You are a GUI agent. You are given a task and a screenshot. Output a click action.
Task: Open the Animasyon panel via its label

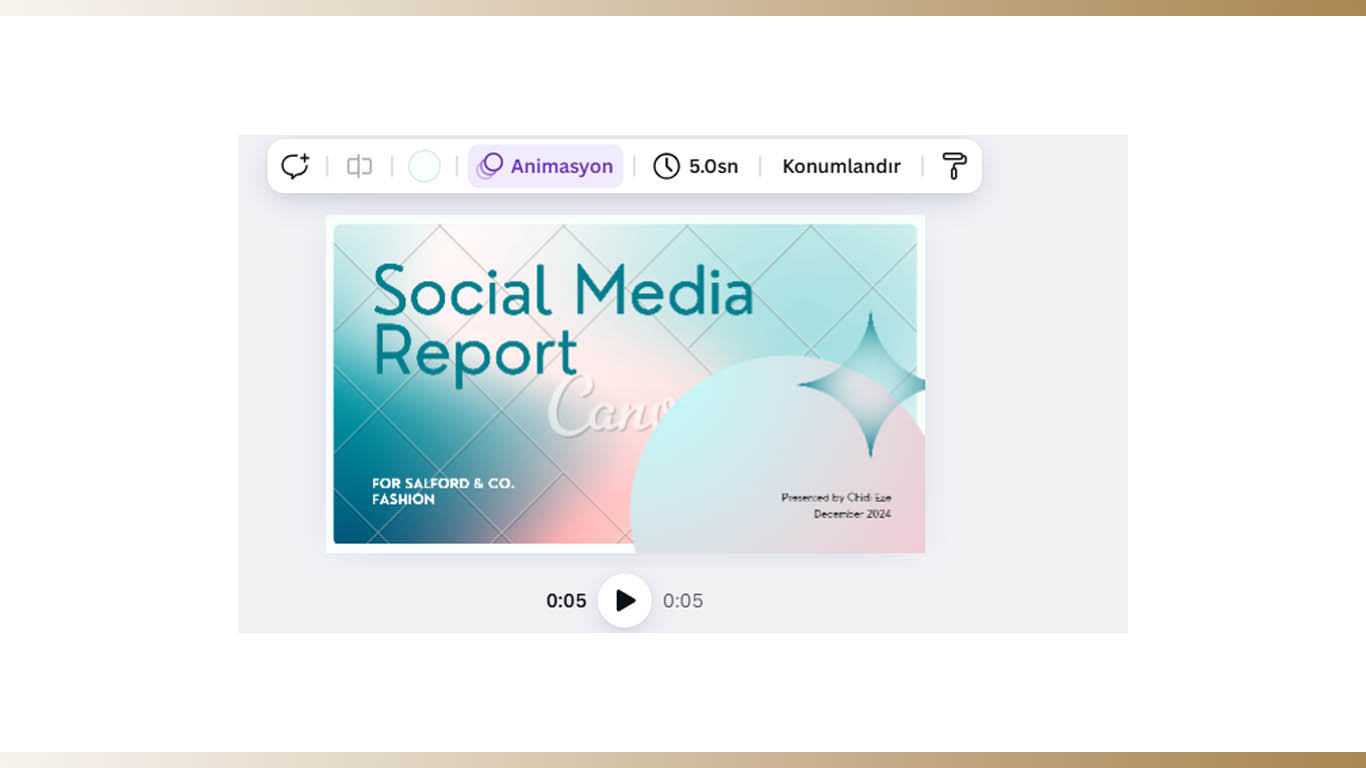tap(561, 166)
